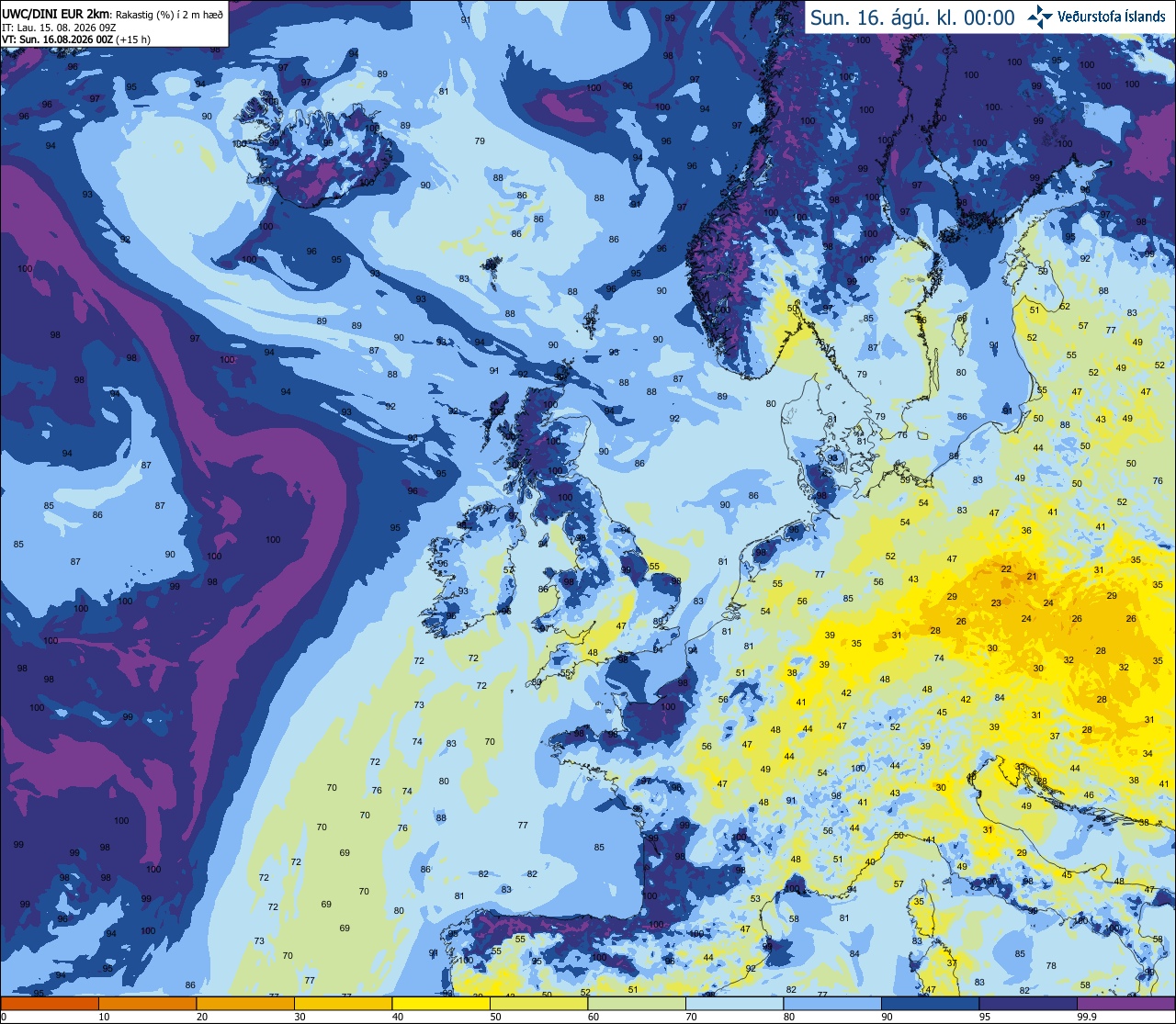
Task: Click the 30–40 amber legend swatch
Action: pos(343,1003)
